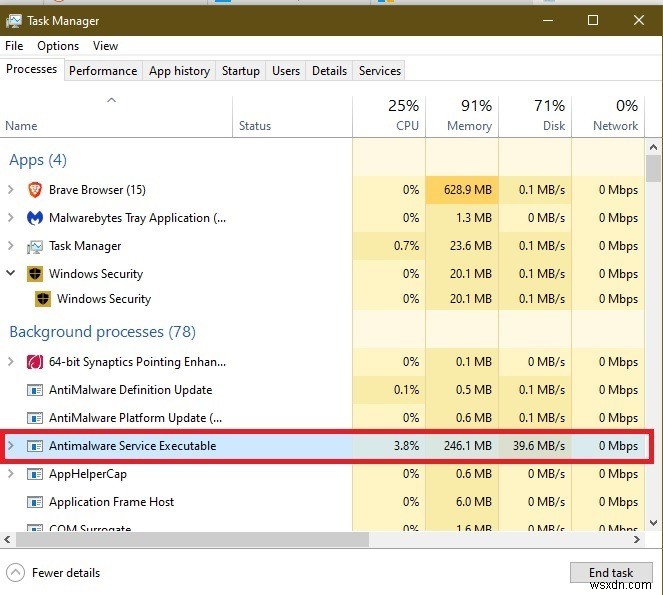663x595 pixels.
Task: Click the End task button
Action: pos(611,573)
